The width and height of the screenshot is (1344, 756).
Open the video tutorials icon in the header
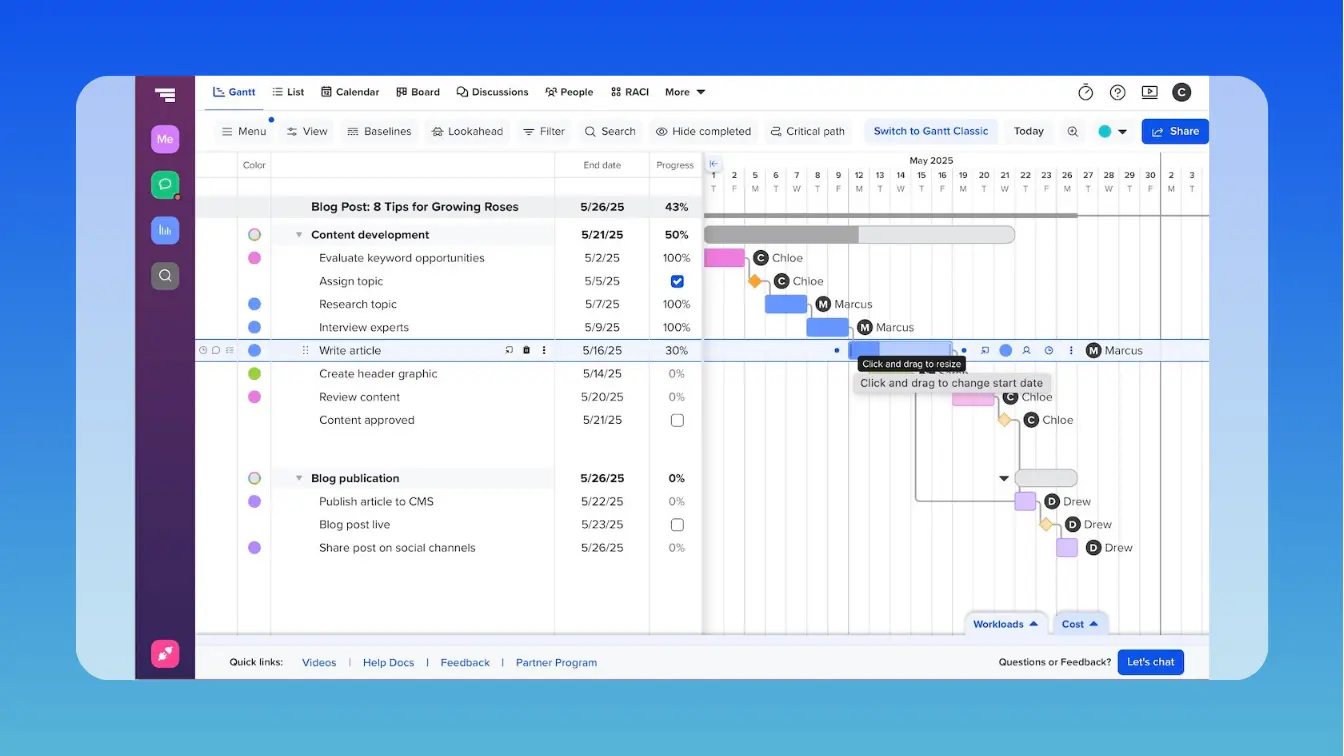[x=1149, y=91]
